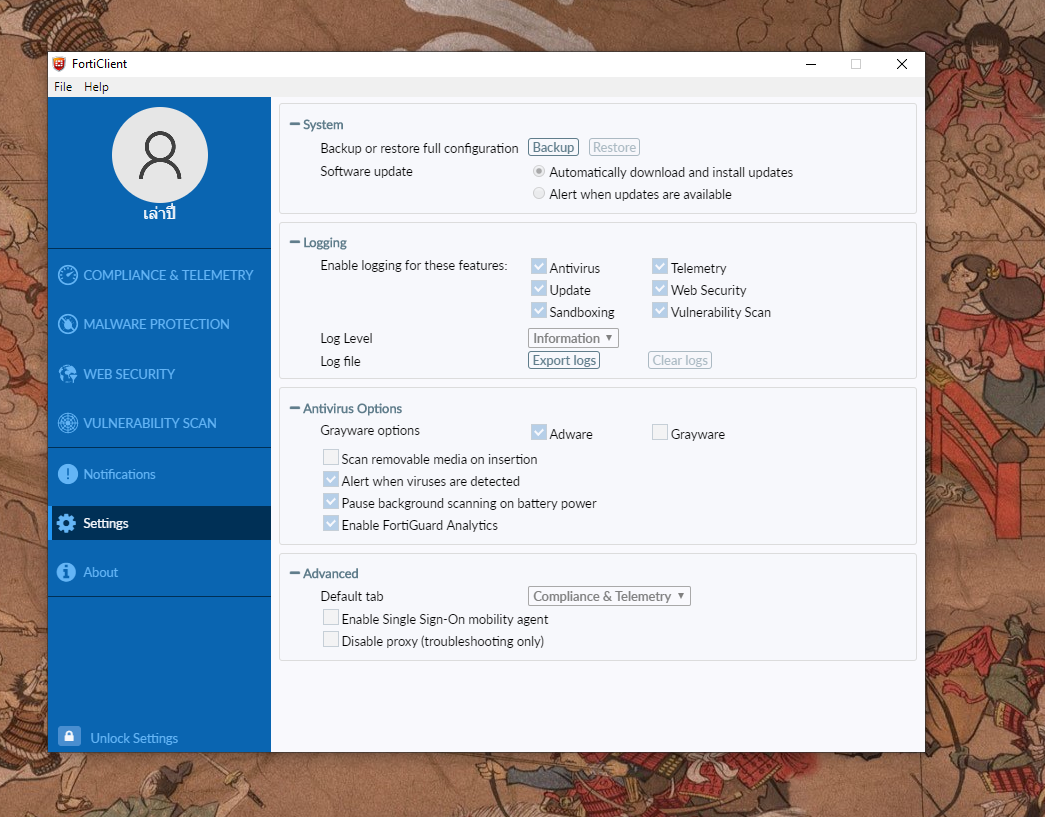Click the username label under avatar

[159, 213]
